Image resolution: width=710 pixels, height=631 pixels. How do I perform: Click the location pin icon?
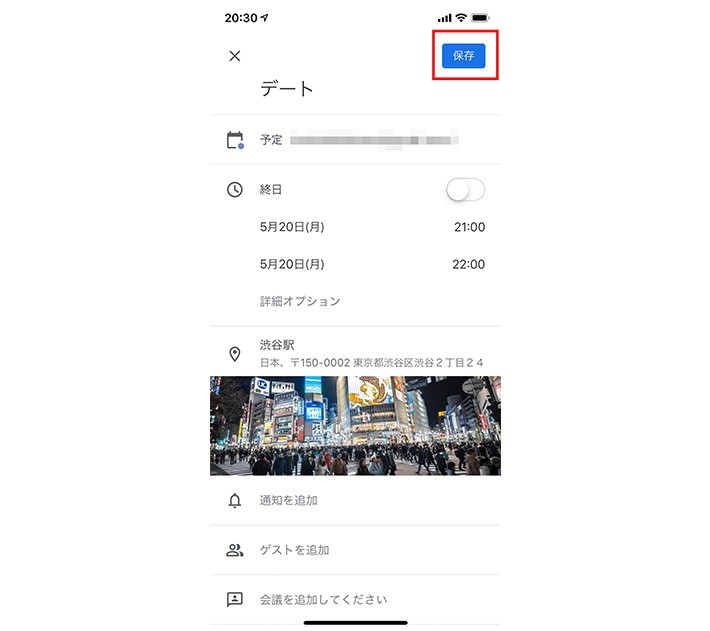tap(235, 354)
